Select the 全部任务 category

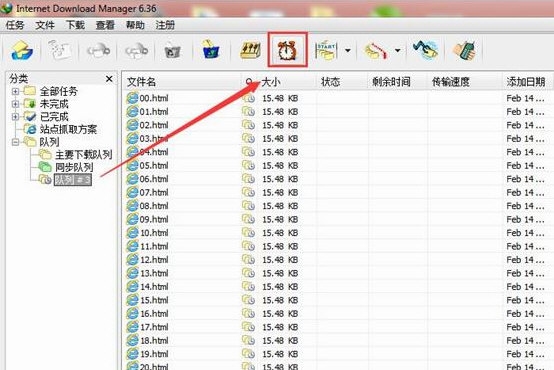click(59, 92)
